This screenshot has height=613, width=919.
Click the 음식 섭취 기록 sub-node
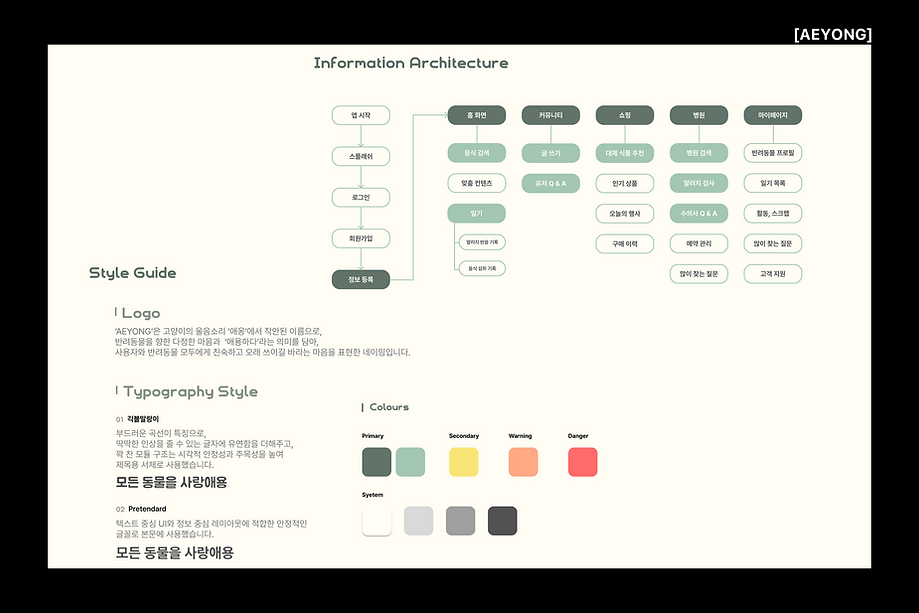tap(482, 268)
